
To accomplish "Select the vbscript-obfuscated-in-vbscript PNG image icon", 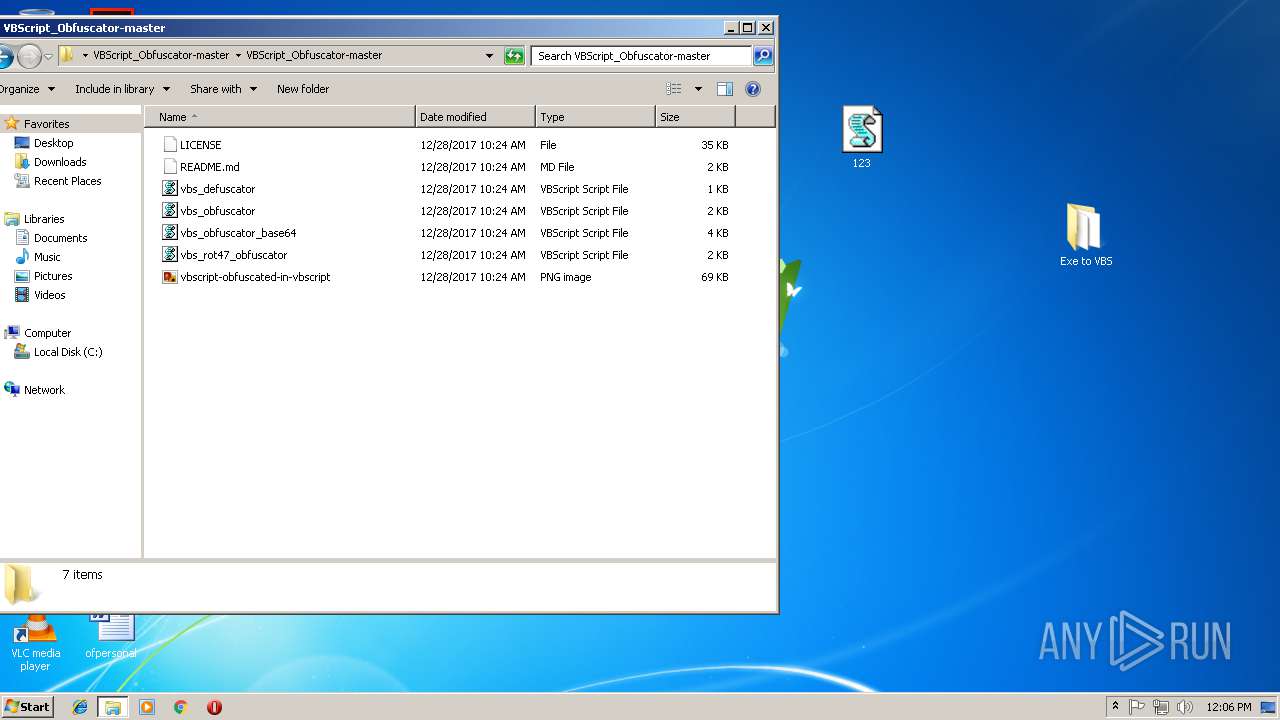I will 170,277.
